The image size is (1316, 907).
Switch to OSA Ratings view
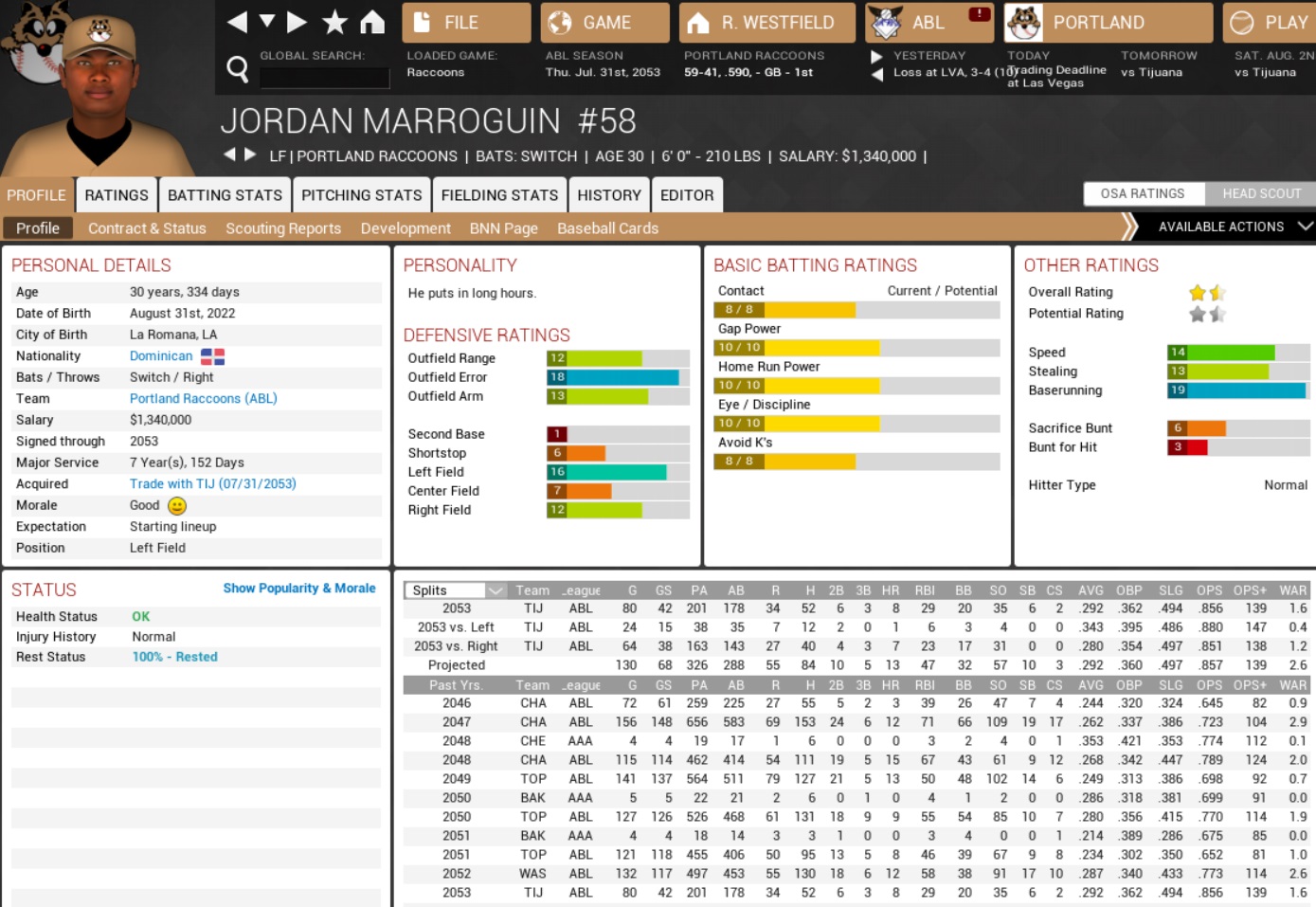1143,193
